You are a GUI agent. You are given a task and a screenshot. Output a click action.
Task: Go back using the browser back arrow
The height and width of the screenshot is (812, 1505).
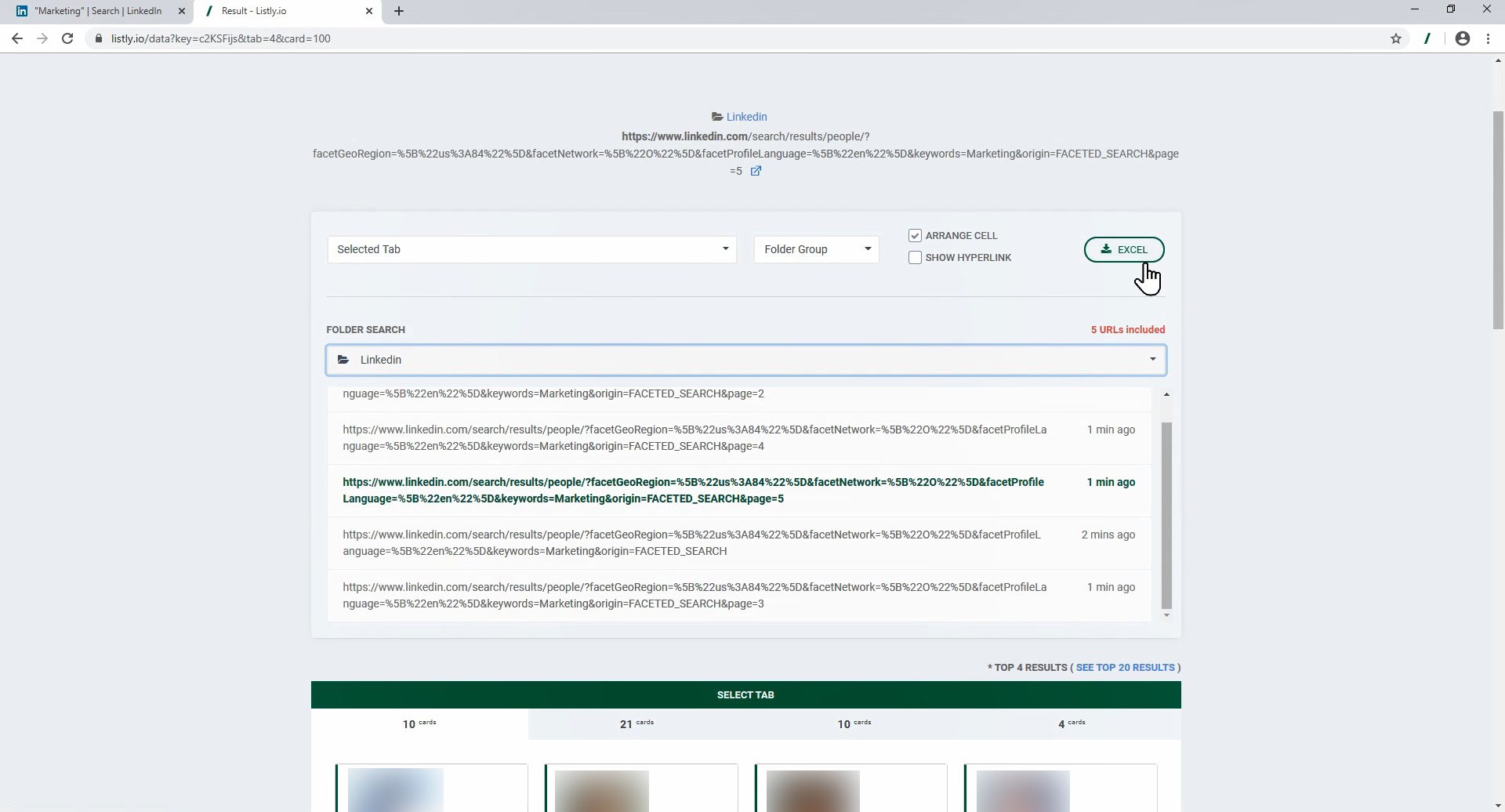[17, 38]
